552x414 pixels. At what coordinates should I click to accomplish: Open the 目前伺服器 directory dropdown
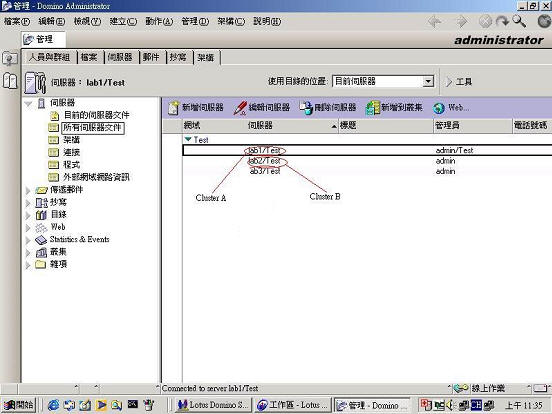tap(428, 82)
